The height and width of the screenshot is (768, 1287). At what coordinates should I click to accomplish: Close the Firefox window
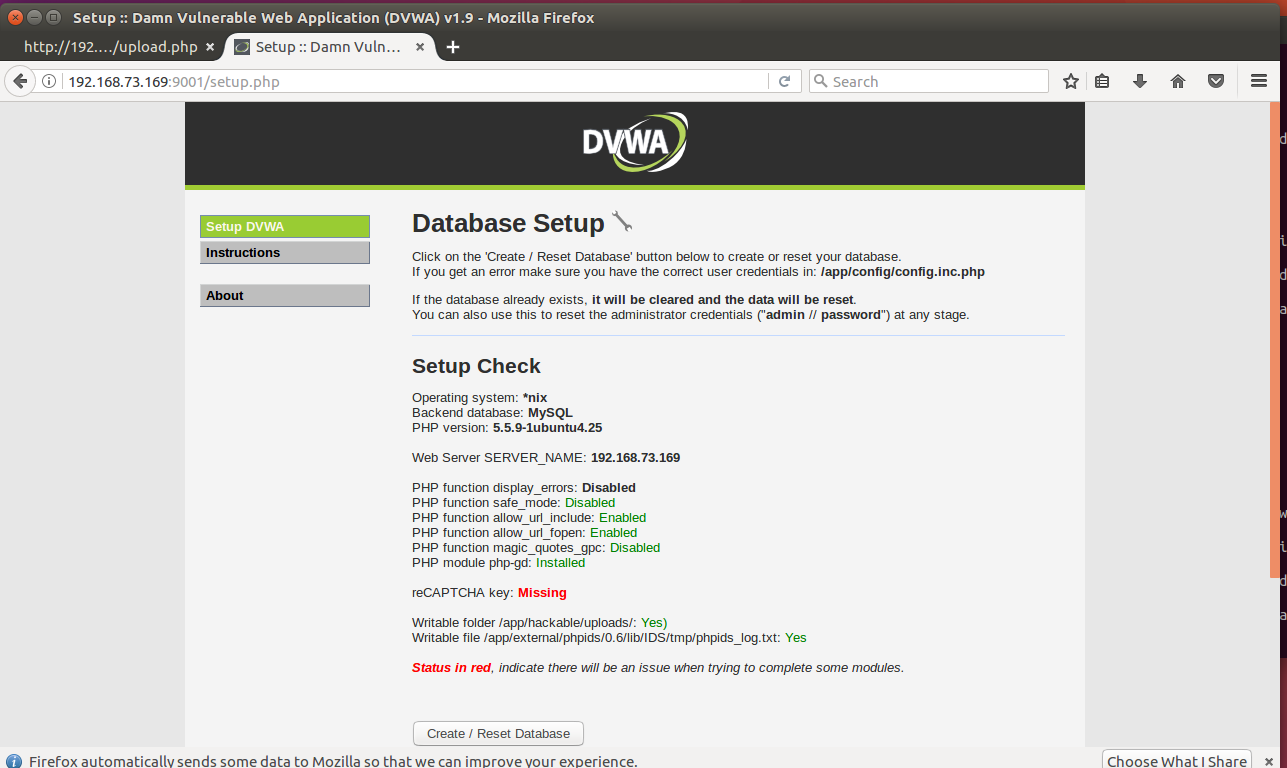[x=15, y=17]
